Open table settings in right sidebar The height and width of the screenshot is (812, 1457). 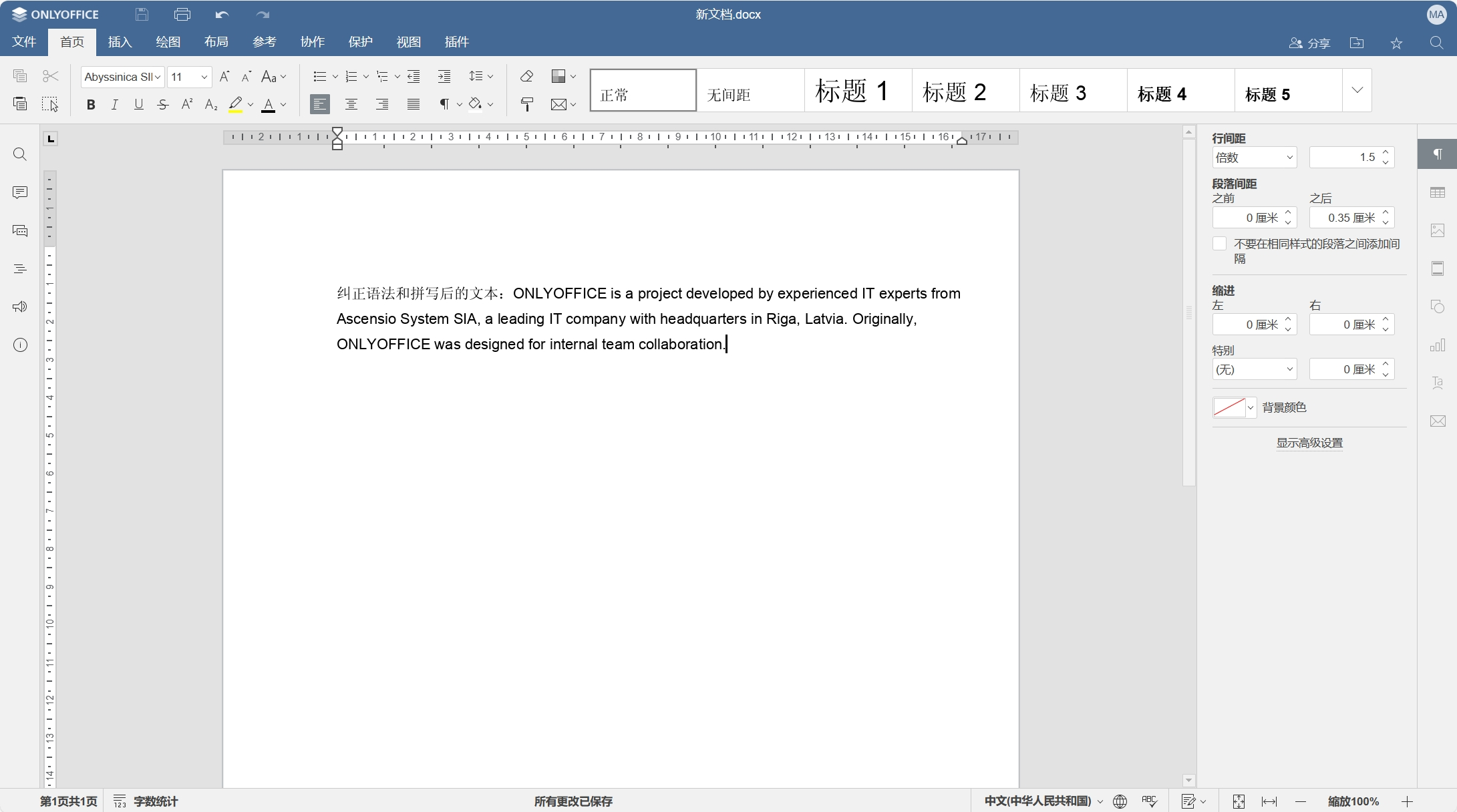[1438, 192]
